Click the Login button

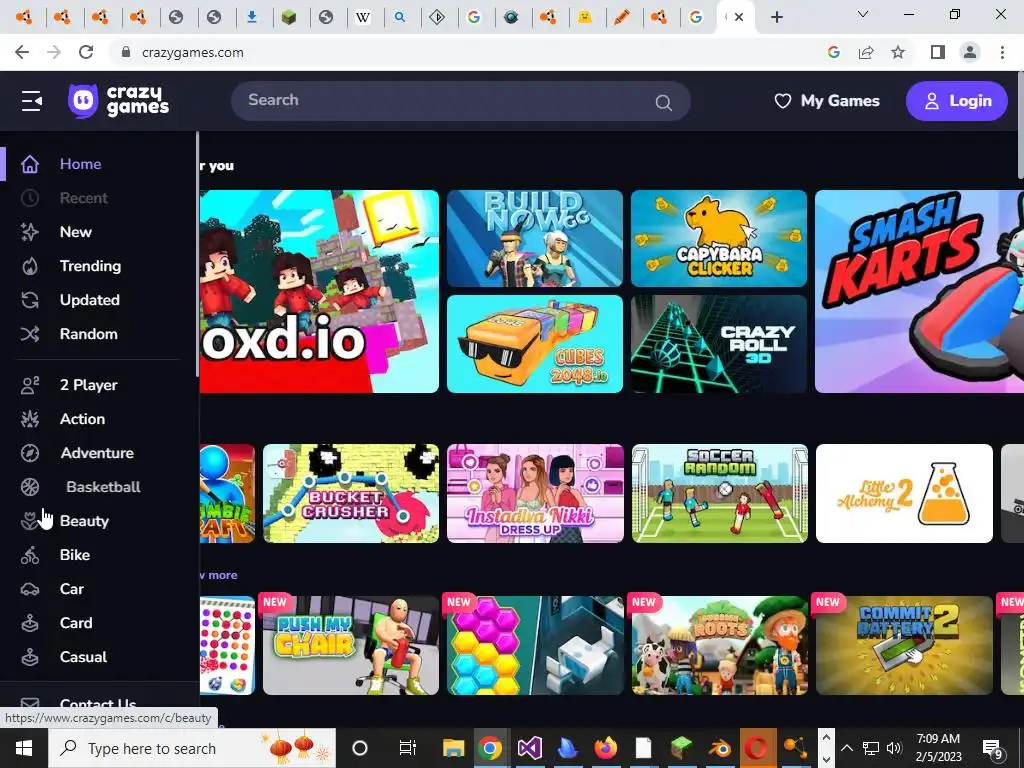[x=957, y=101]
